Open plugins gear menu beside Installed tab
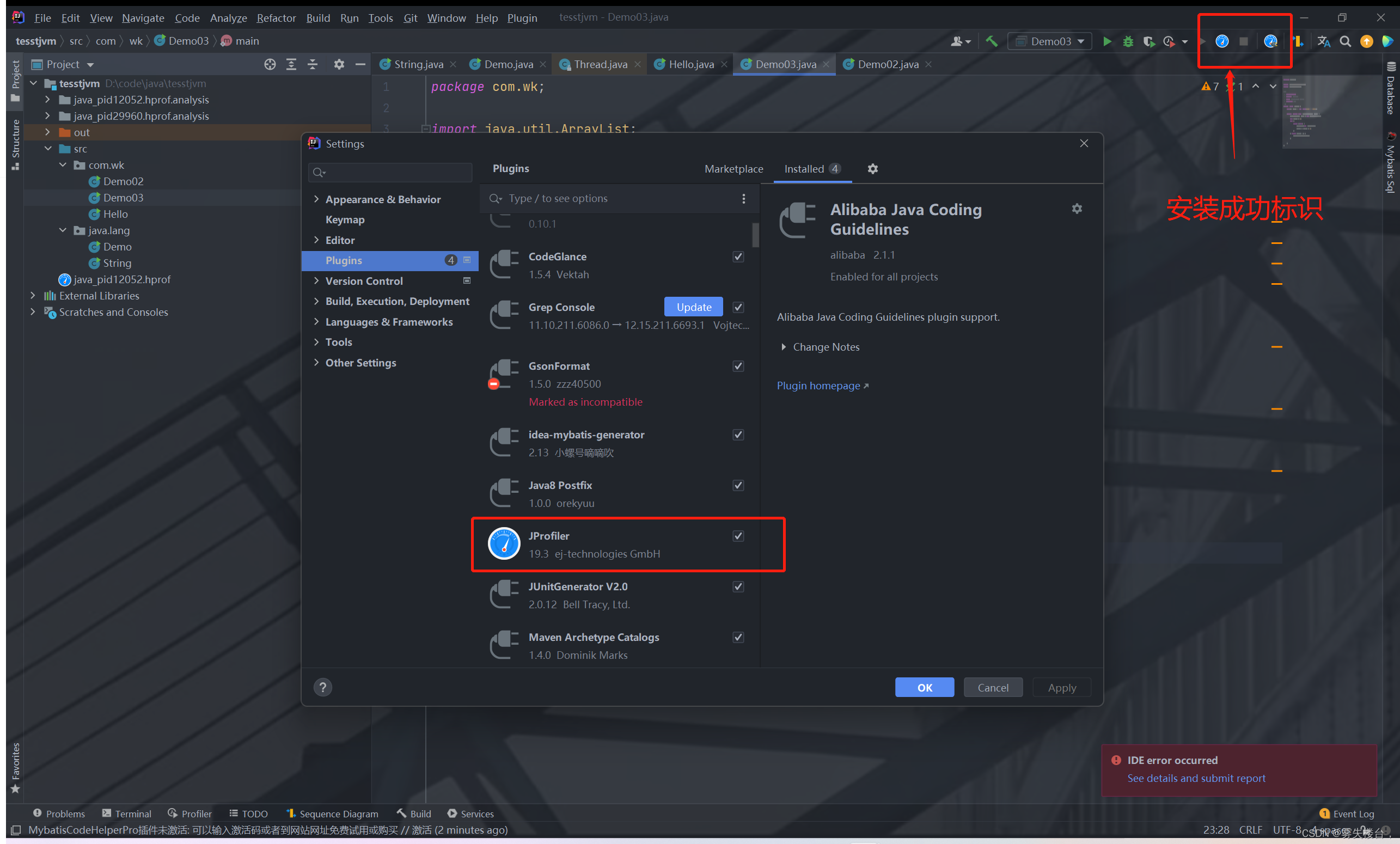Screen dimensions: 1400x844 point(873,169)
